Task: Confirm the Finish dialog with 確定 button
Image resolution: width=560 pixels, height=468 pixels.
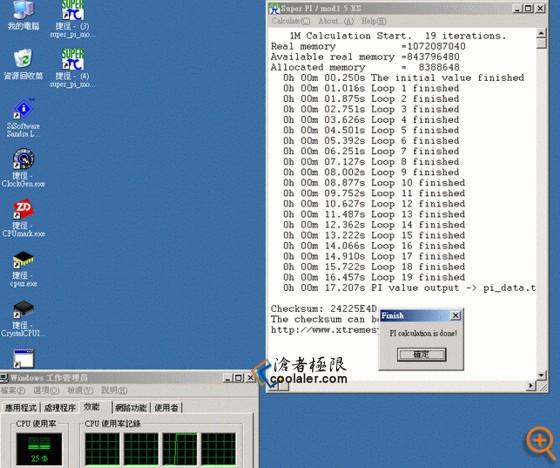Action: coord(421,354)
